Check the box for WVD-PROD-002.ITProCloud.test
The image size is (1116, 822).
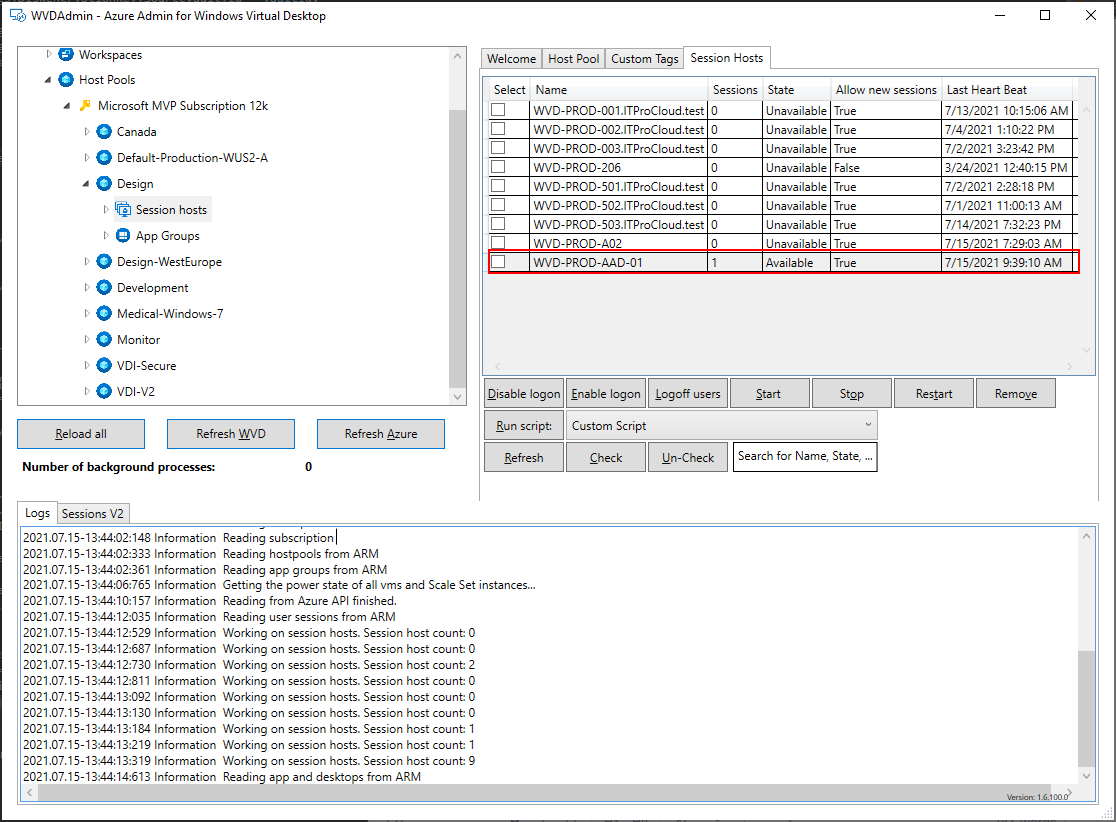tap(498, 129)
